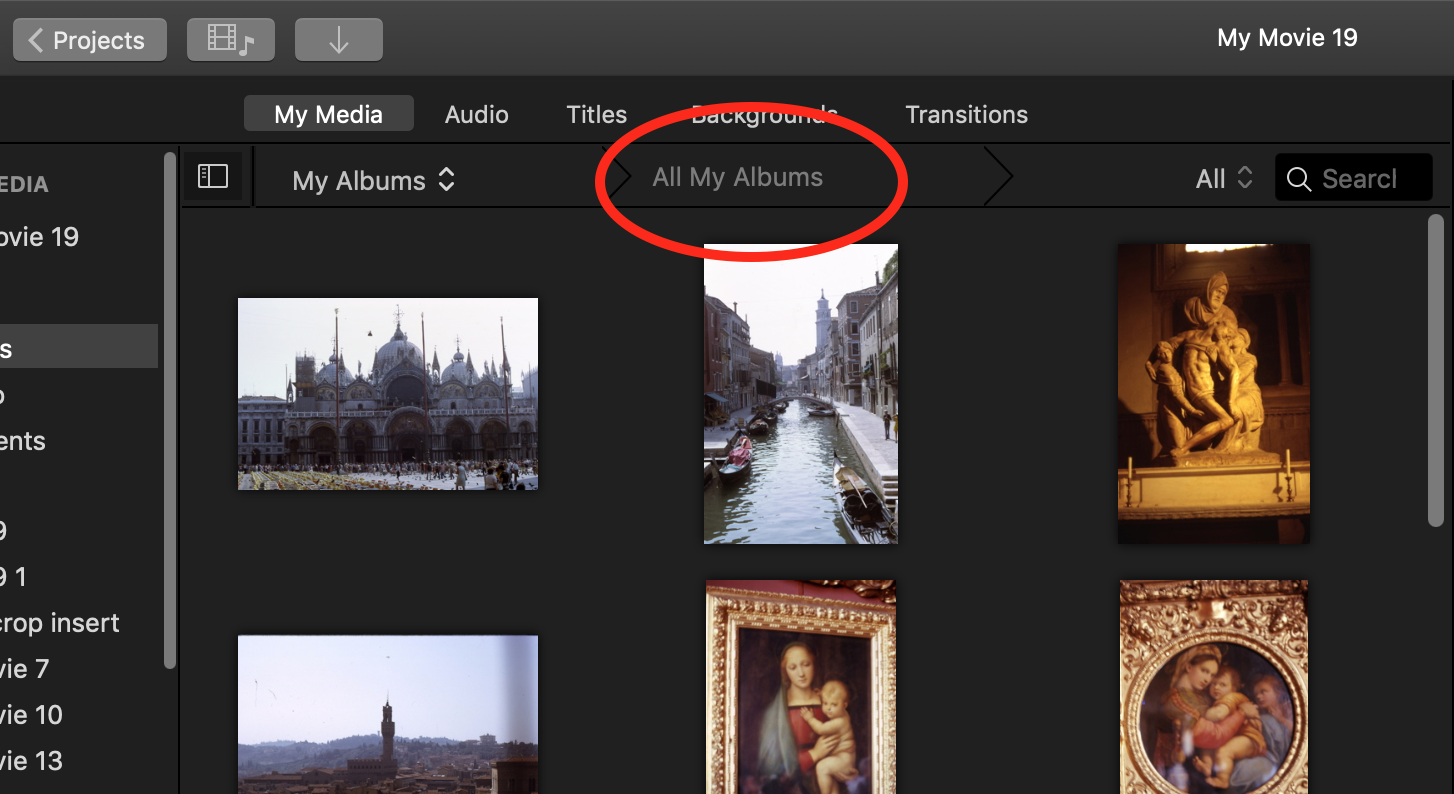Choose the rectangular-framed Madonna painting photo
The image size is (1454, 794).
coord(801,687)
